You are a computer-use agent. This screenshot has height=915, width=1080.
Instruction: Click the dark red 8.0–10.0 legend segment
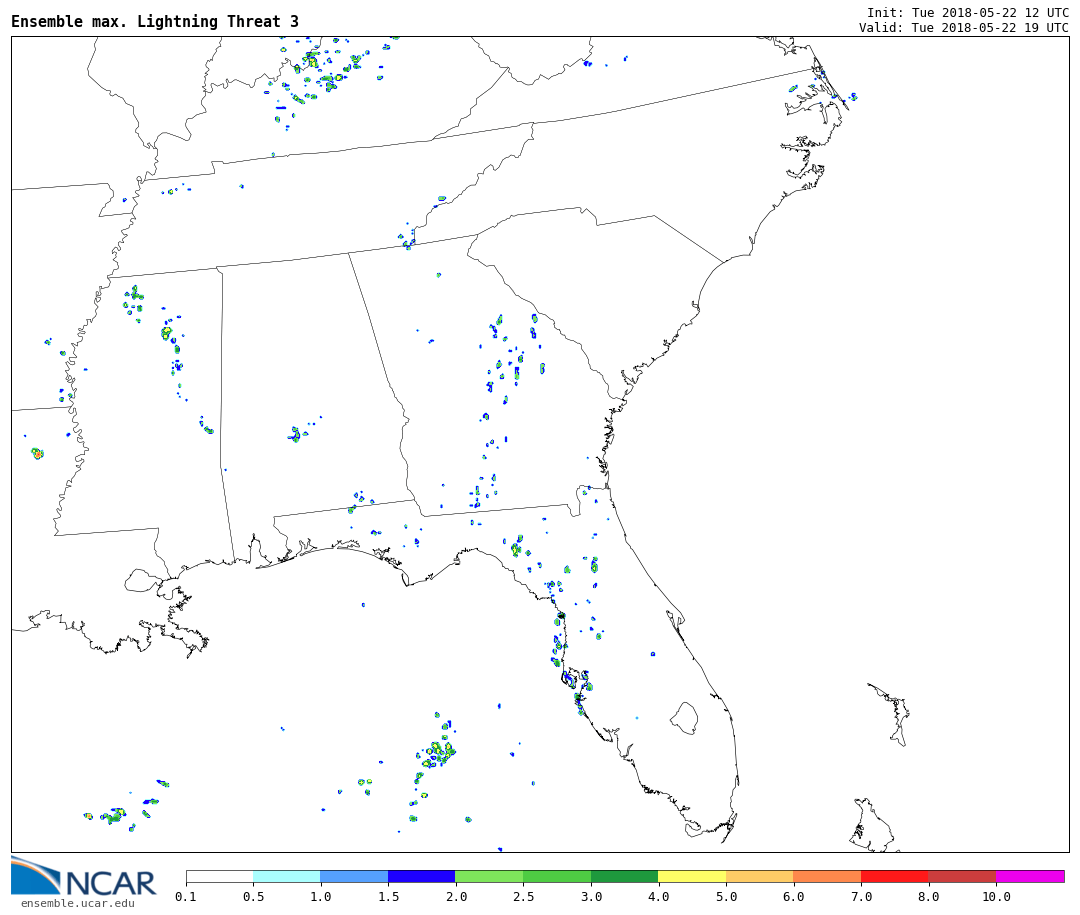pyautogui.click(x=961, y=876)
